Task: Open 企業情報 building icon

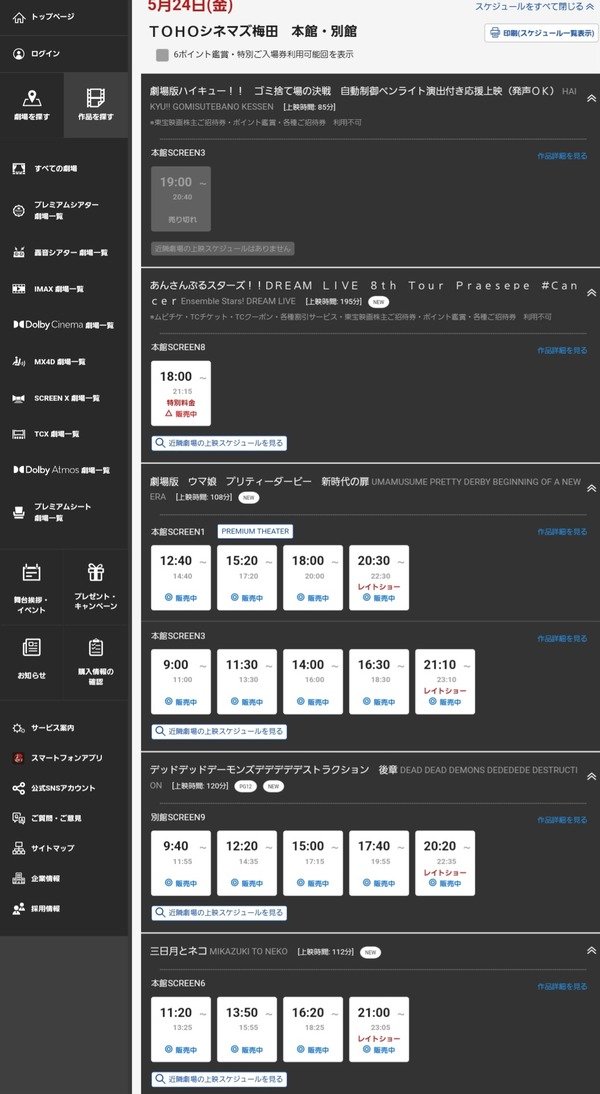Action: tap(19, 878)
